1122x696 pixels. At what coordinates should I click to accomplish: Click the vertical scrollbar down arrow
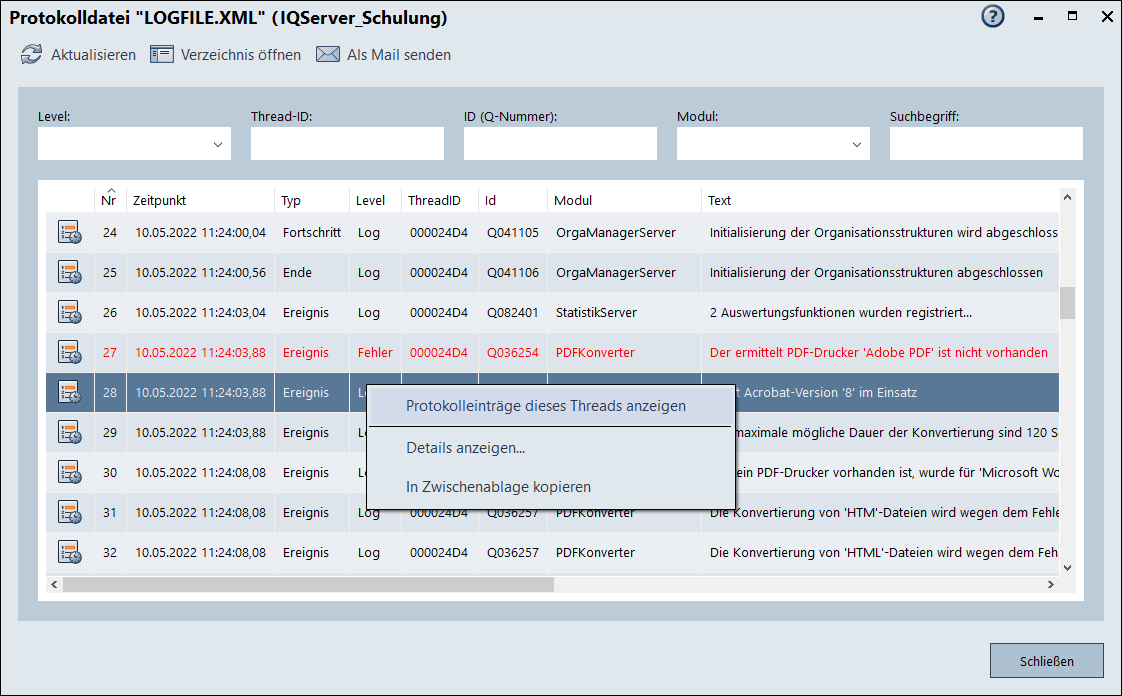(x=1067, y=567)
